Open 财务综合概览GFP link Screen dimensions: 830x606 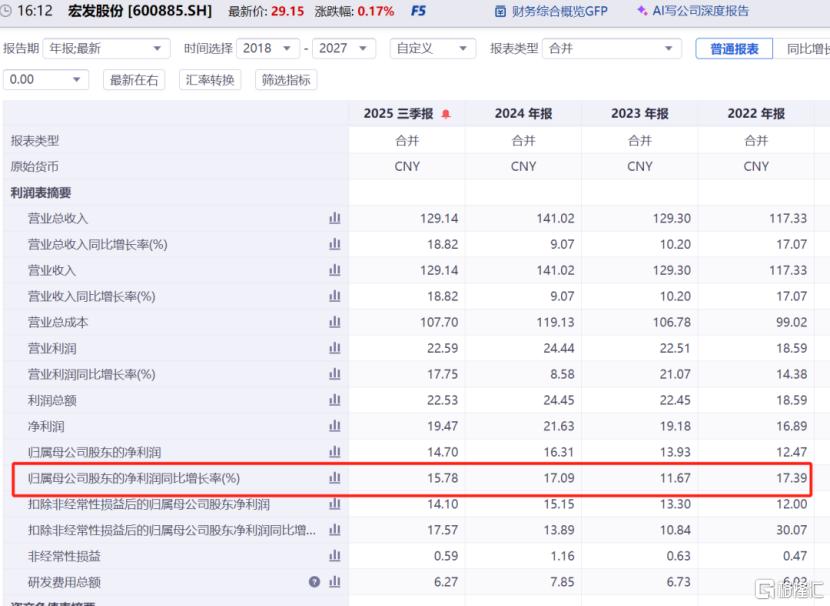point(552,11)
